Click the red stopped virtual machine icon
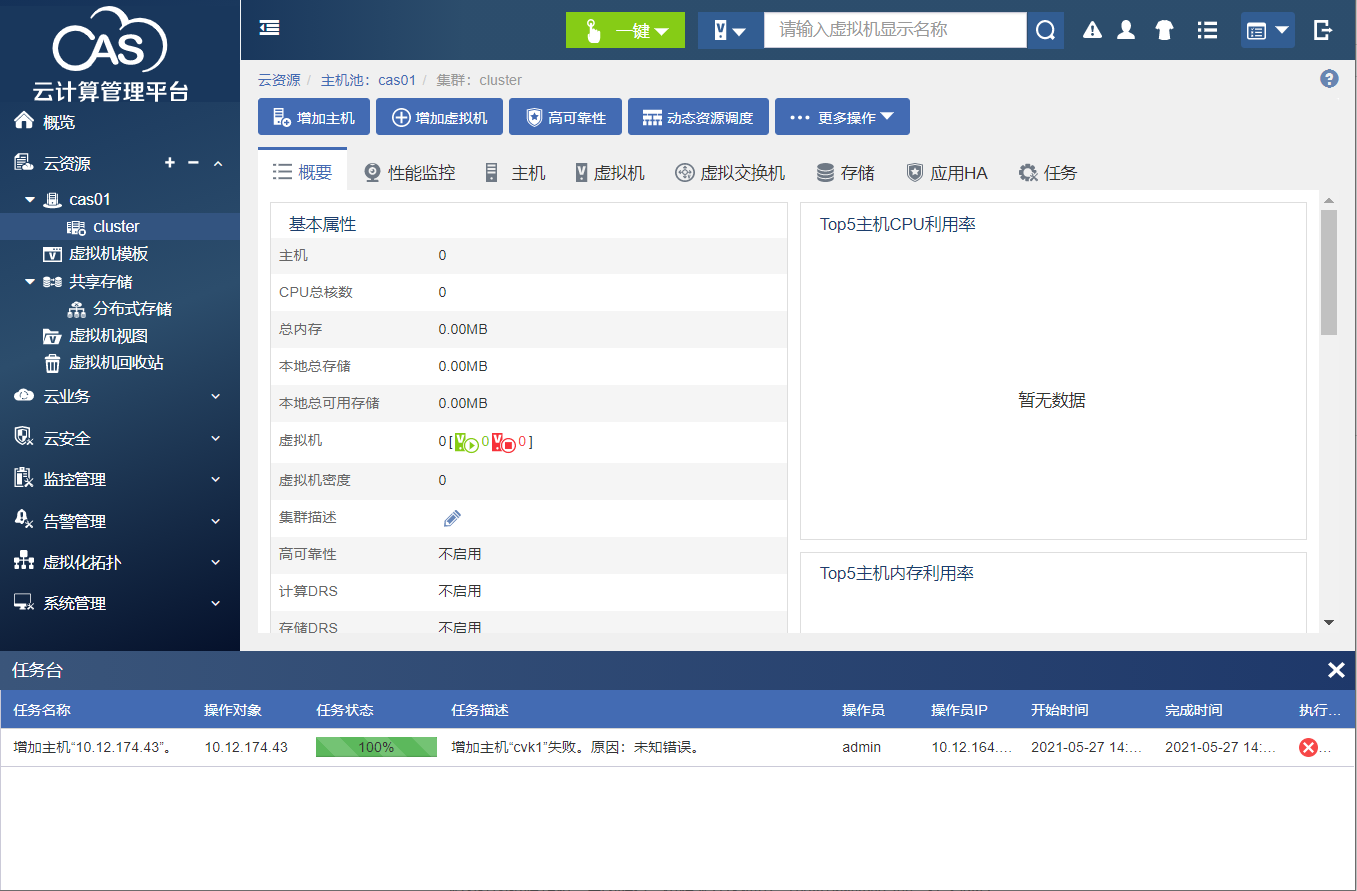Screen dimensions: 1357x891 [504, 442]
